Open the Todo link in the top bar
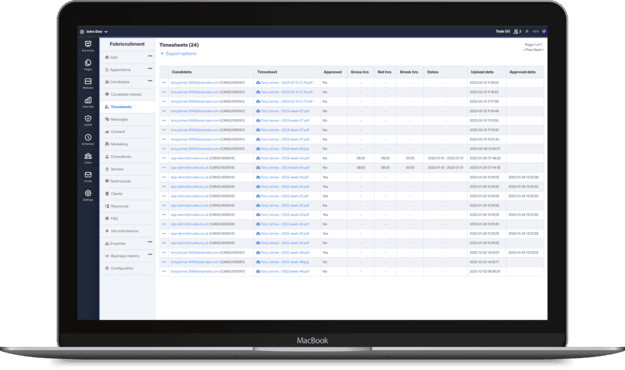 pos(503,31)
